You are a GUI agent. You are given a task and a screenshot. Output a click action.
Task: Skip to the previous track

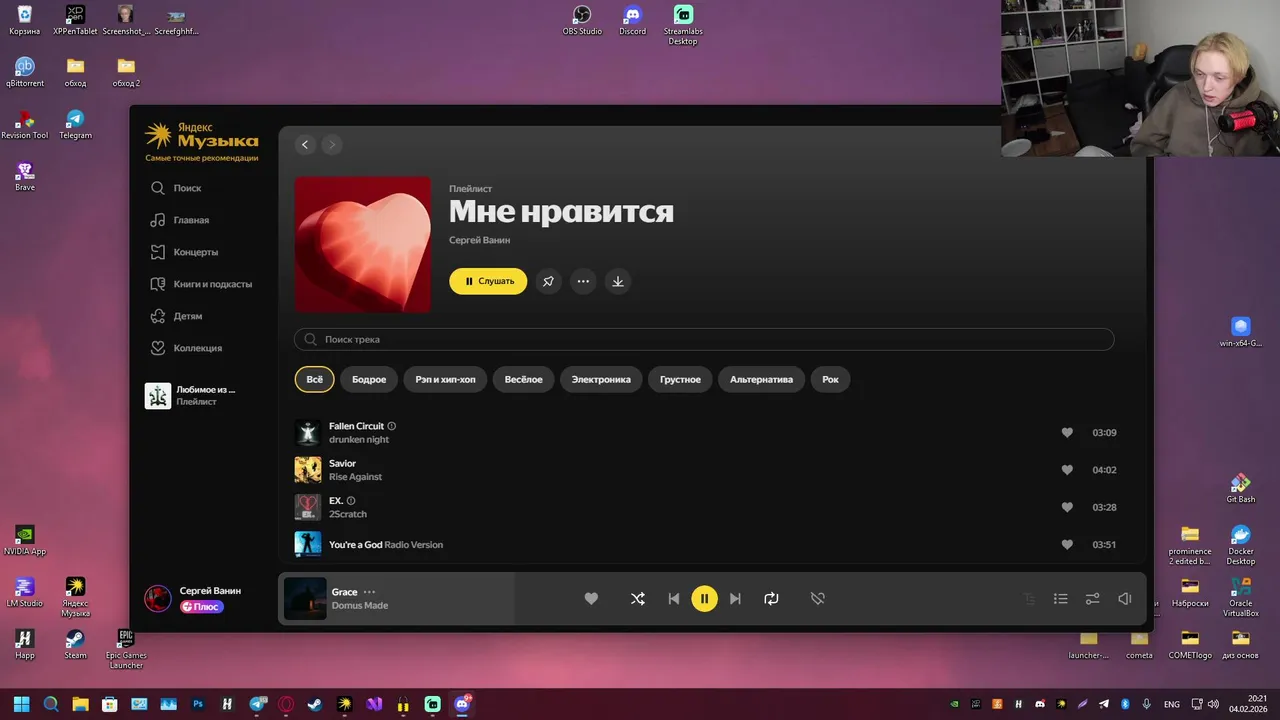[x=673, y=599]
